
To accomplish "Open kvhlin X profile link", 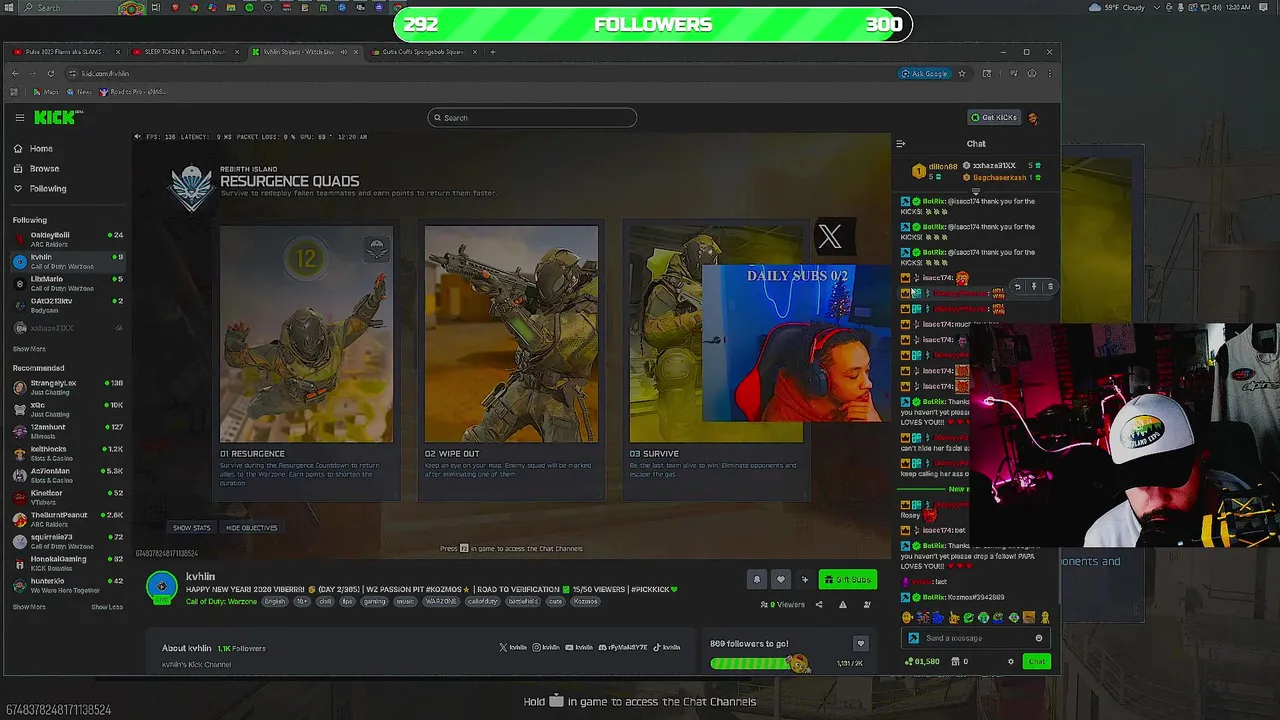I will (x=513, y=648).
